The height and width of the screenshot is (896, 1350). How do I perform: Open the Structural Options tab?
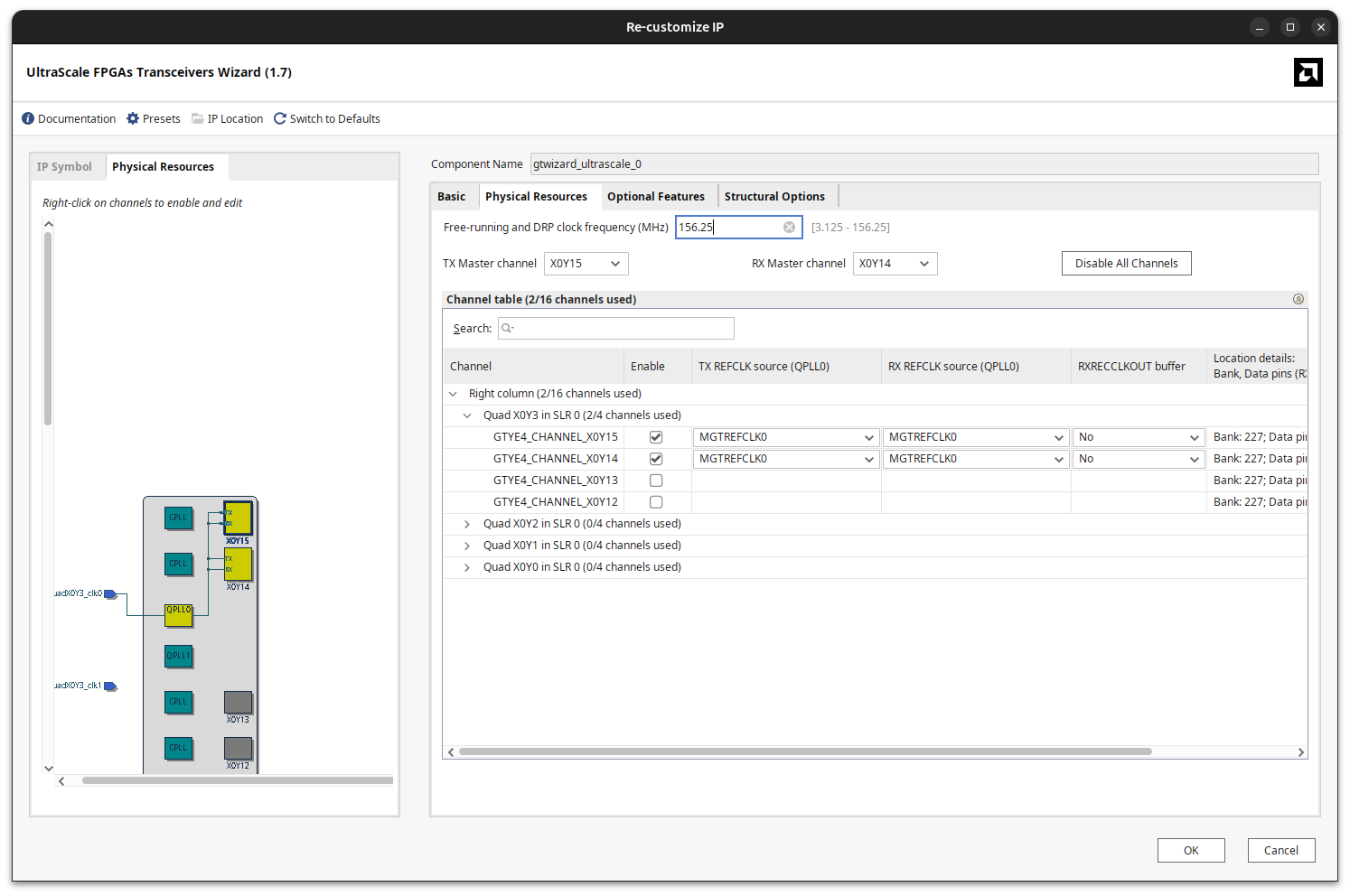(x=775, y=196)
